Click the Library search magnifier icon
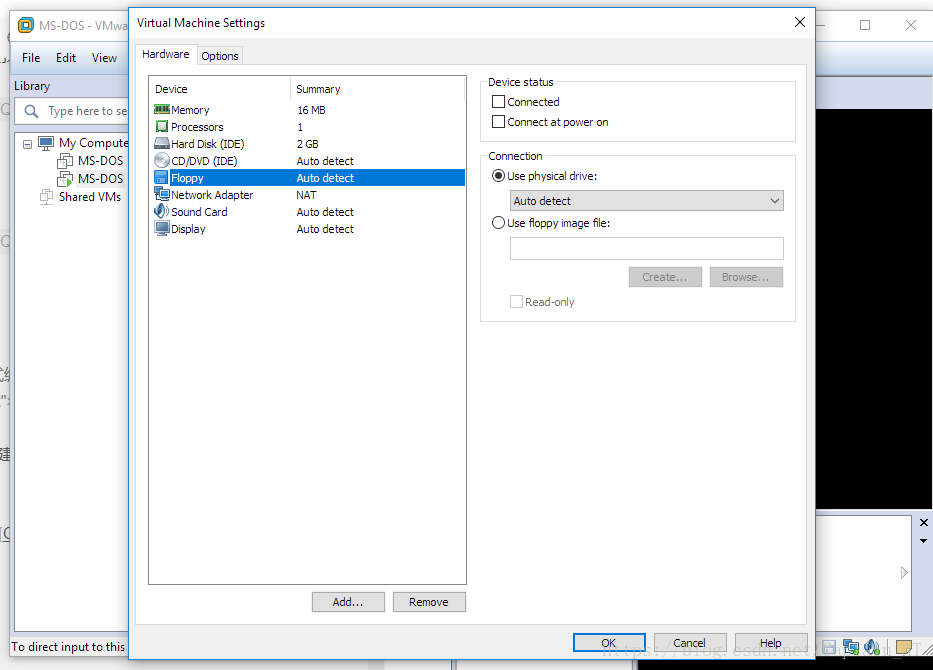The width and height of the screenshot is (933, 670). click(32, 111)
